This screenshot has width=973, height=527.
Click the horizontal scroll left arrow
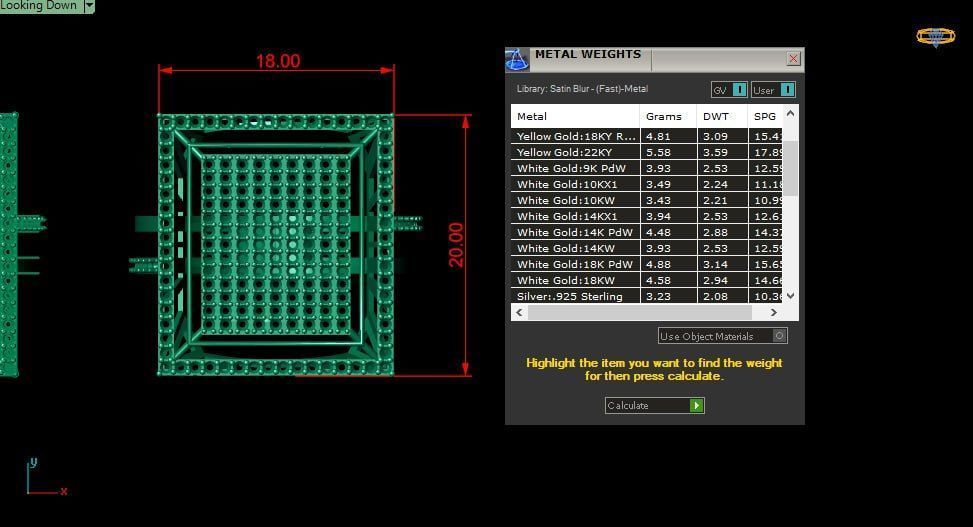pos(519,312)
